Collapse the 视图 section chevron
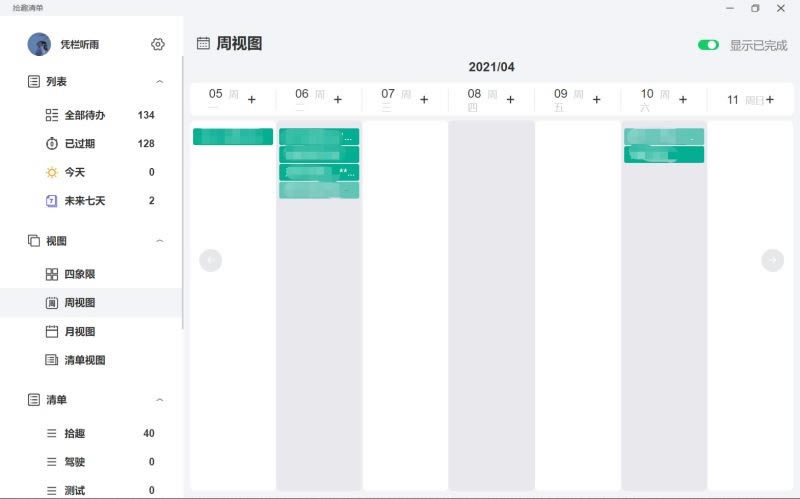800x499 pixels. [160, 241]
